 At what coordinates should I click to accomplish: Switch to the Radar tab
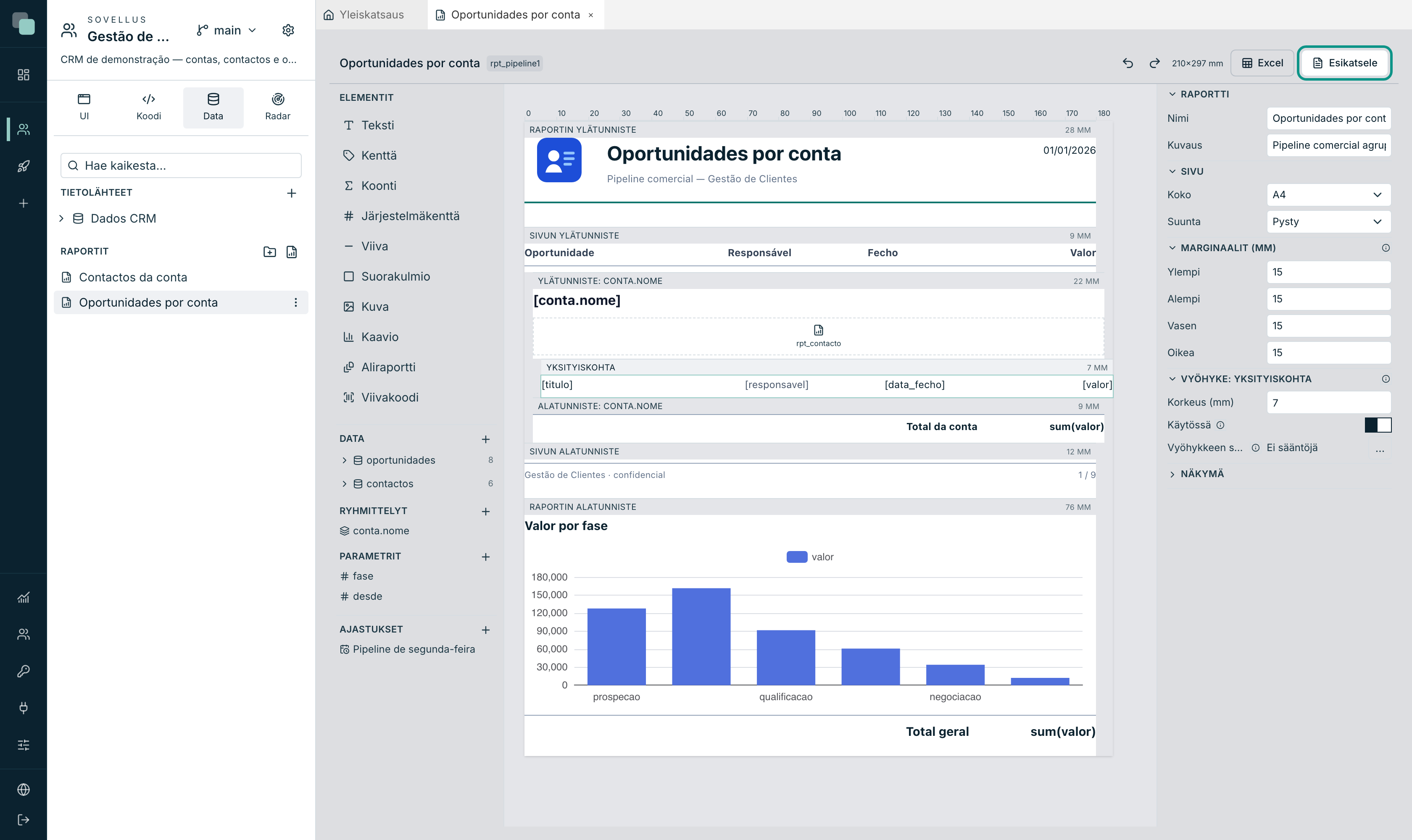click(277, 107)
